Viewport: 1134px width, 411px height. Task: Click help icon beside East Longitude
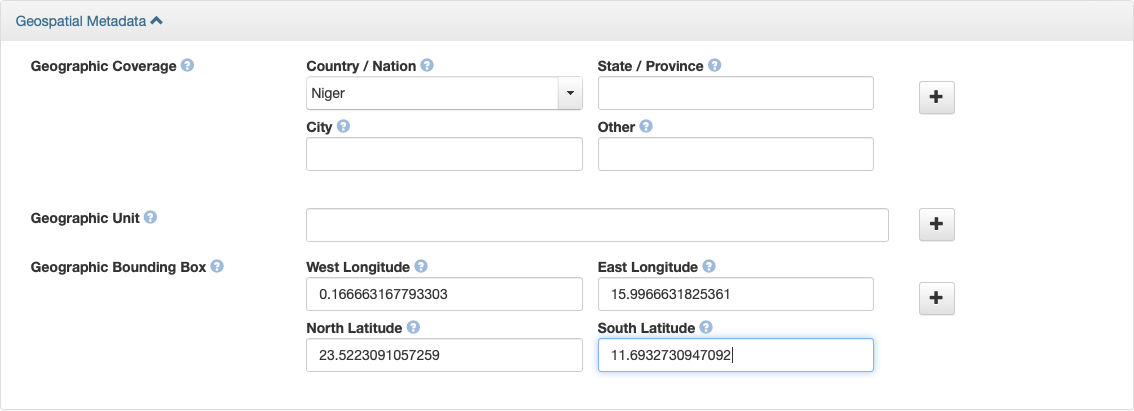pyautogui.click(x=709, y=266)
